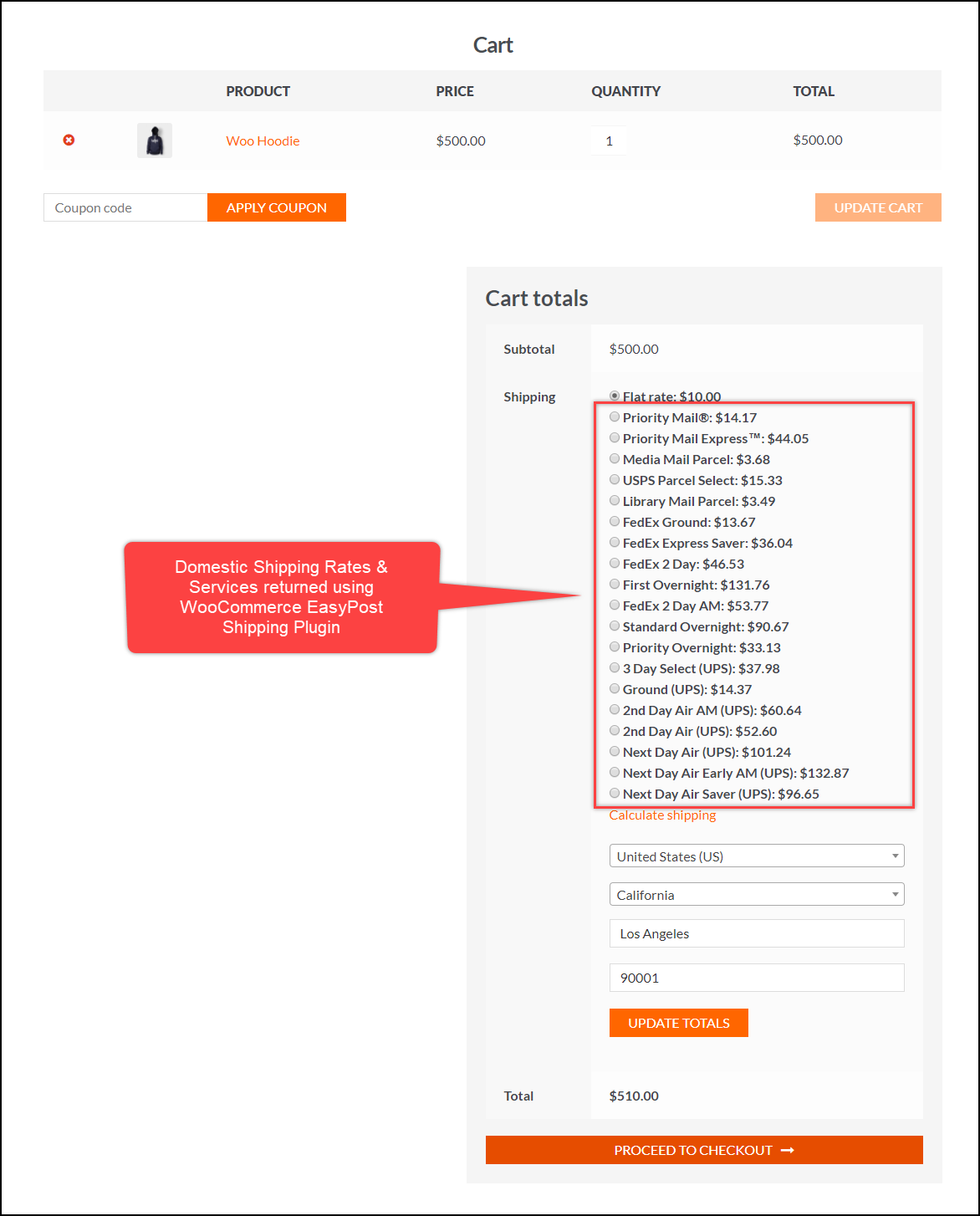Click the $500.00 subtotal in Cart totals
980x1216 pixels.
(634, 349)
